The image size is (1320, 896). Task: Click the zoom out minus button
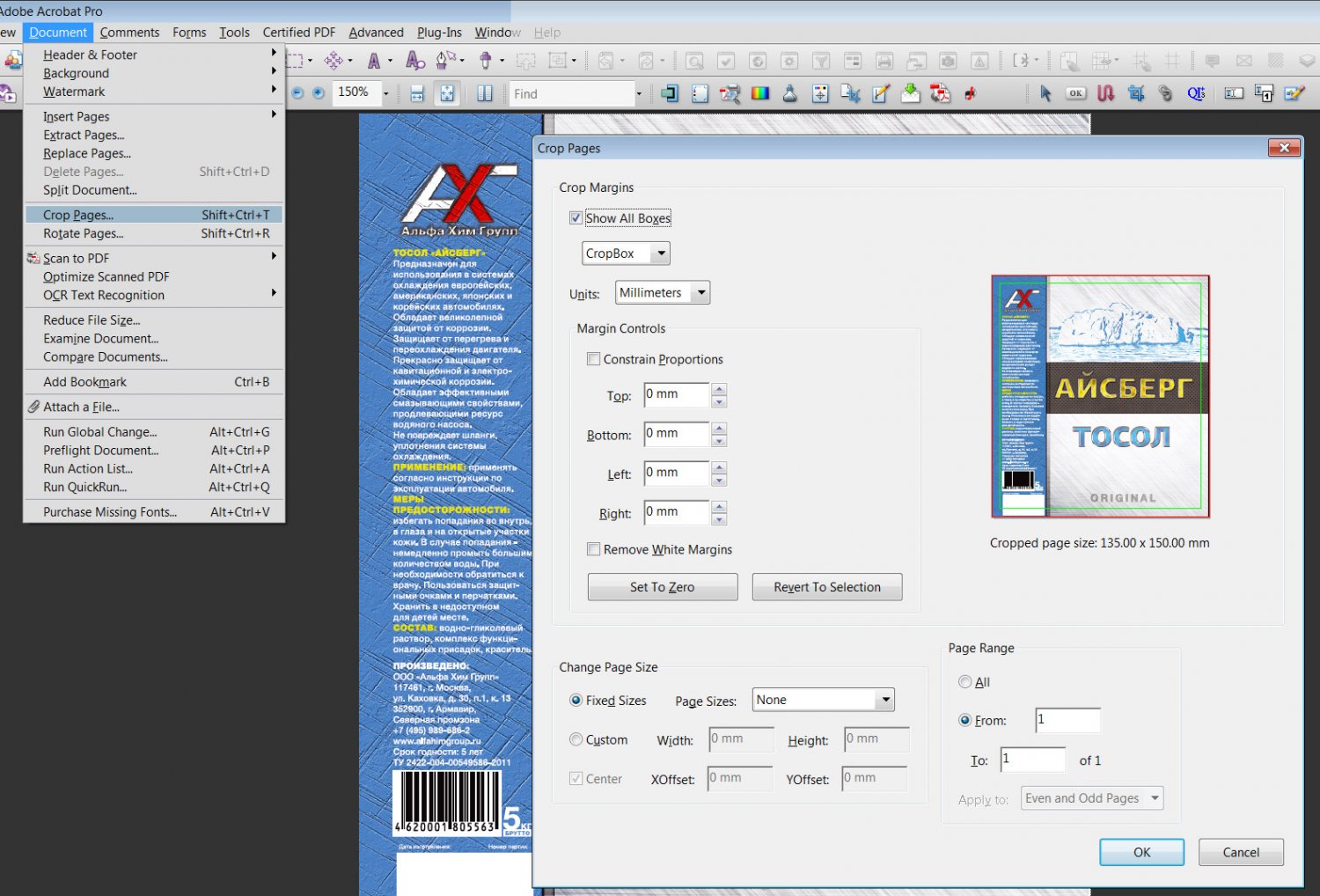click(x=297, y=92)
